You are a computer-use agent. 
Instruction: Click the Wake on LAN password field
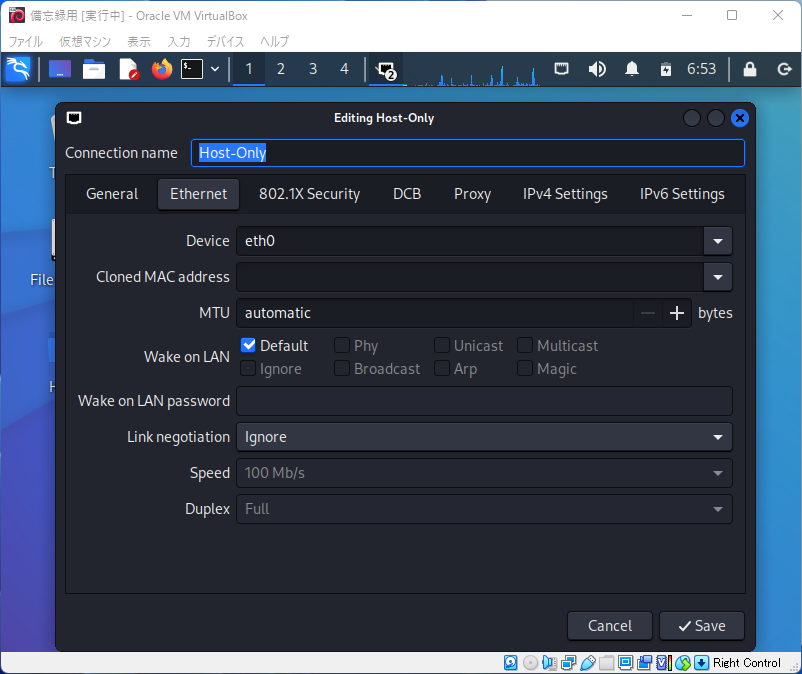484,401
